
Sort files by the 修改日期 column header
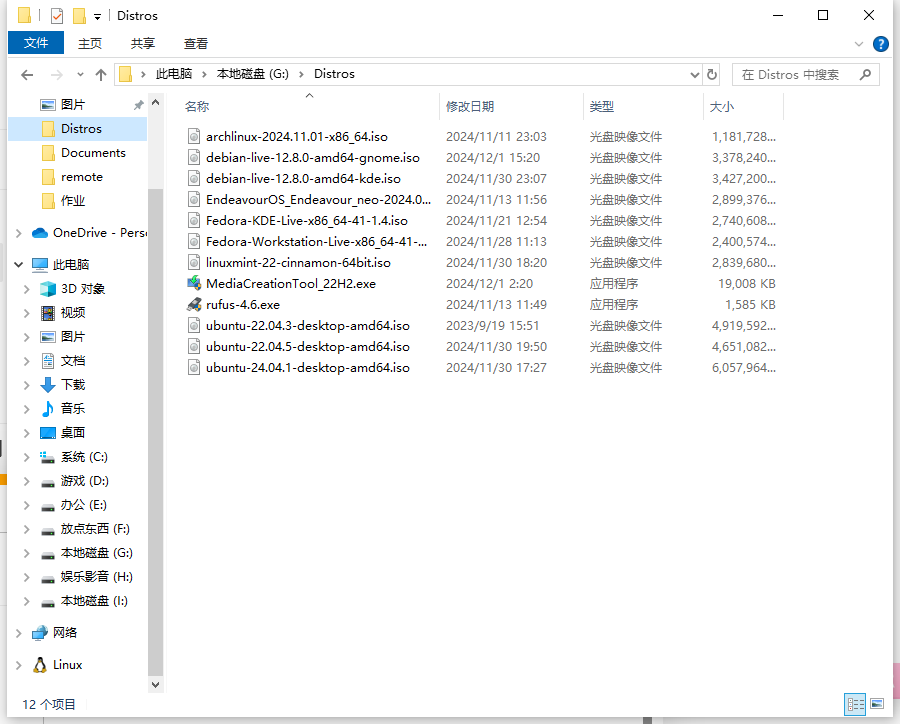pyautogui.click(x=470, y=107)
